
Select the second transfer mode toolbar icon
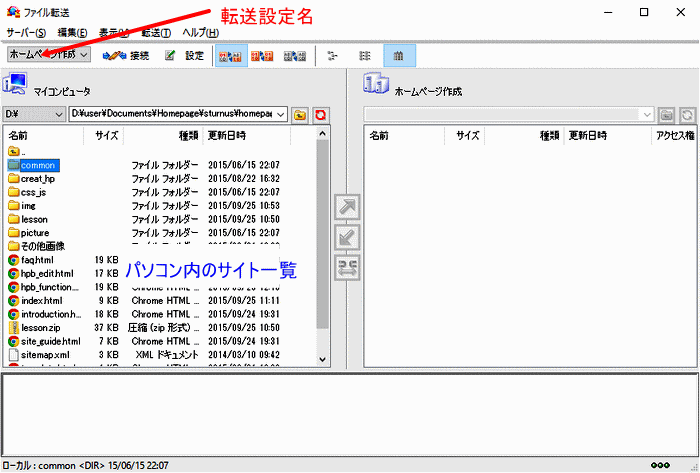pyautogui.click(x=261, y=55)
